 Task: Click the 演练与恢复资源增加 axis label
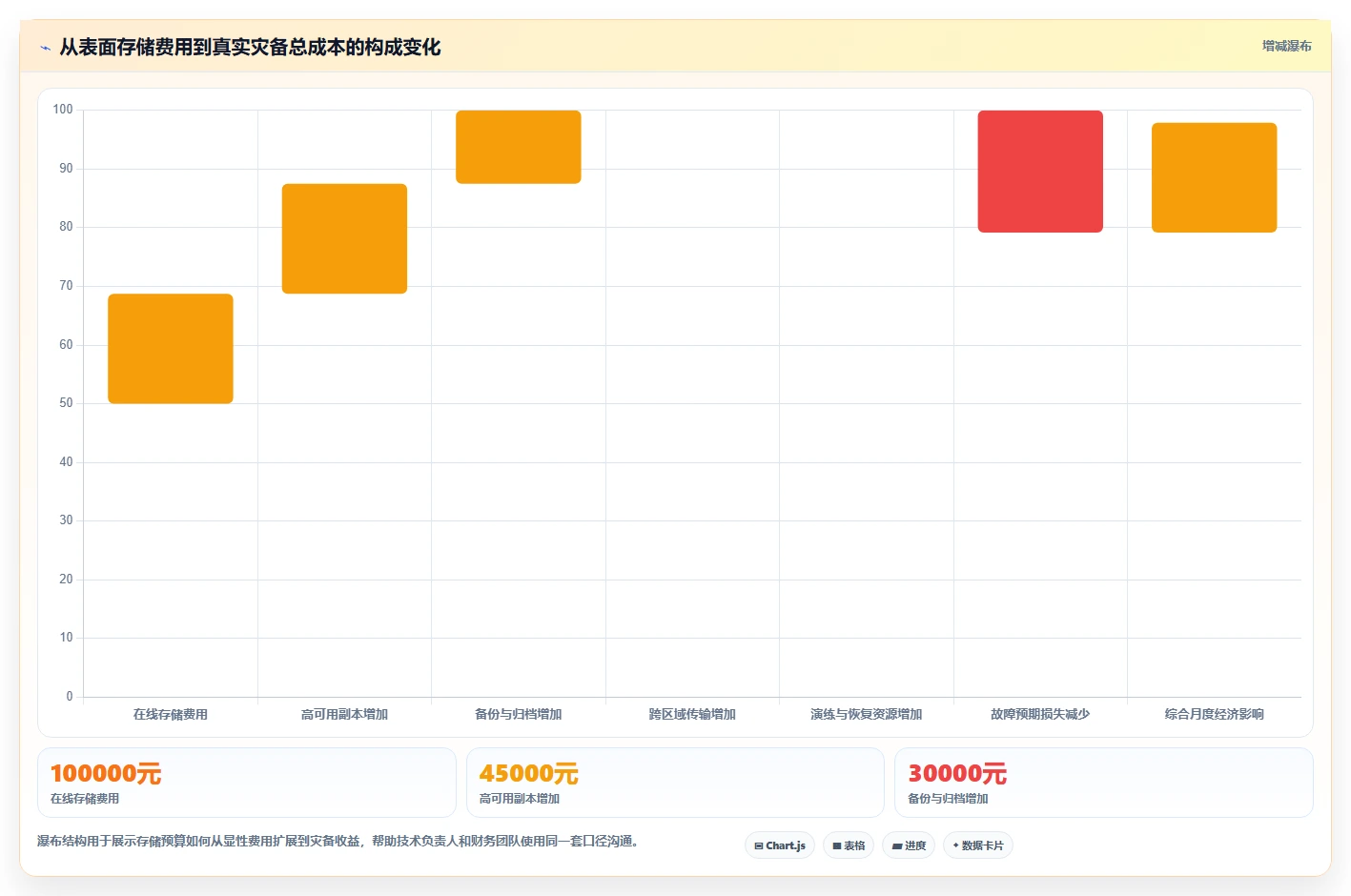867,714
